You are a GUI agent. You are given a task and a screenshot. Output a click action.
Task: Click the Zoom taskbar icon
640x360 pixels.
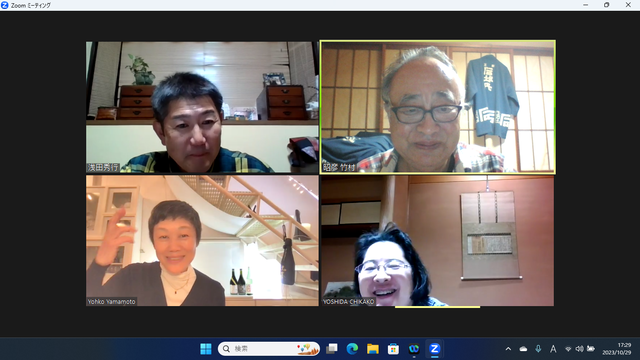[x=434, y=349]
